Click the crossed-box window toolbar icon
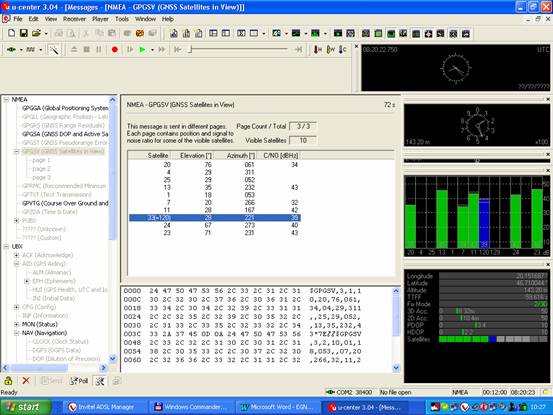 [x=241, y=33]
